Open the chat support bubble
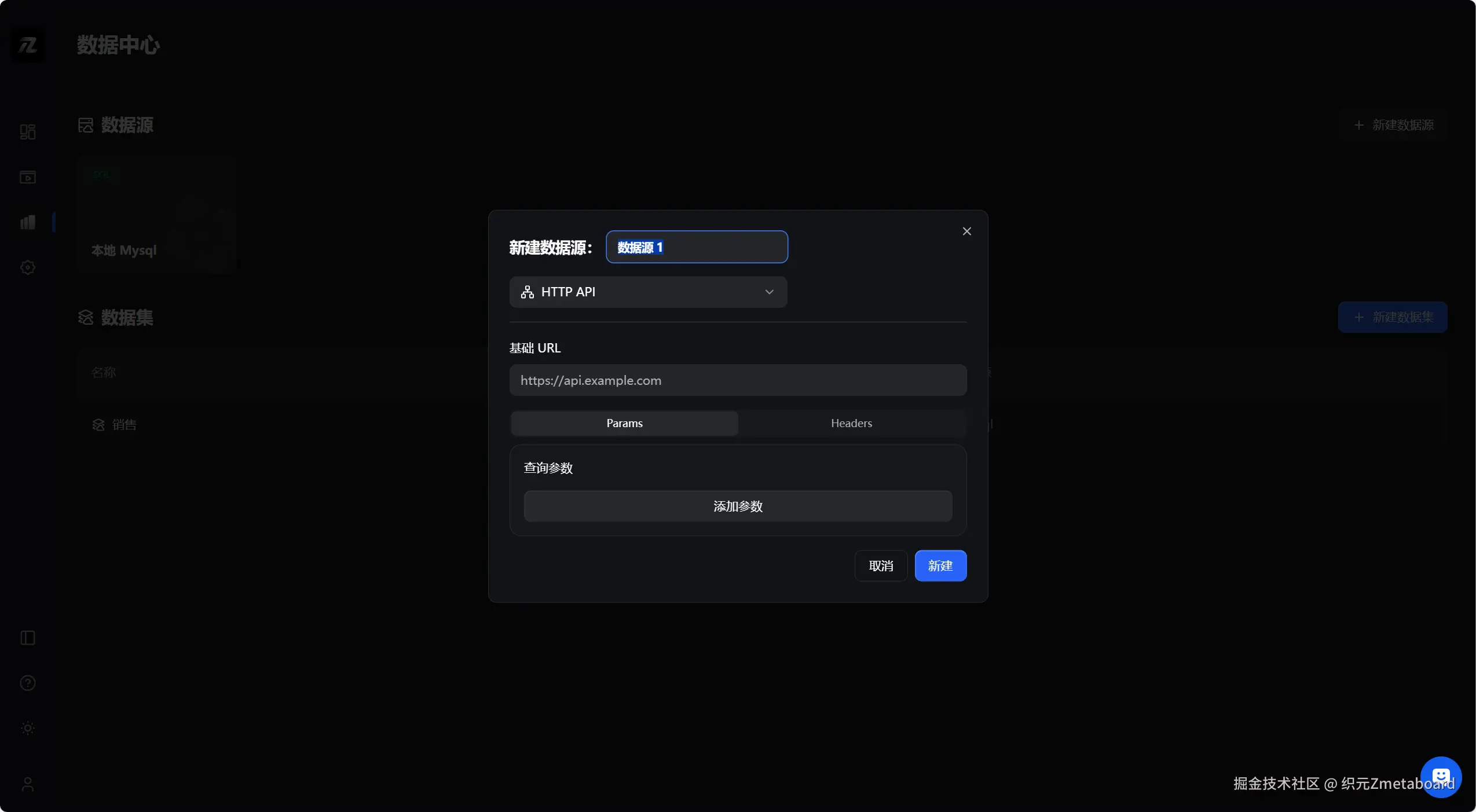 tap(1440, 777)
